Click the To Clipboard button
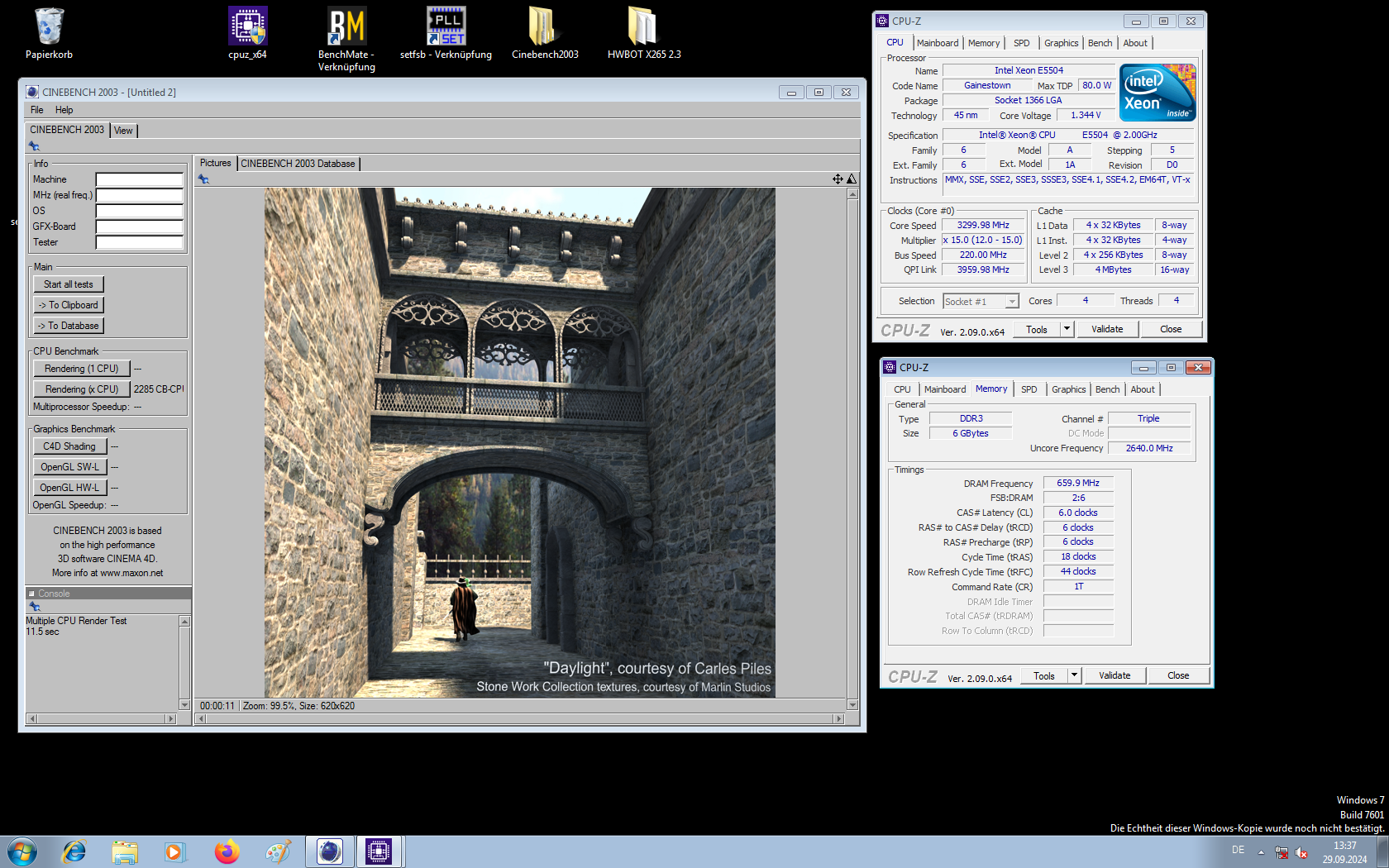The width and height of the screenshot is (1389, 868). coord(69,305)
